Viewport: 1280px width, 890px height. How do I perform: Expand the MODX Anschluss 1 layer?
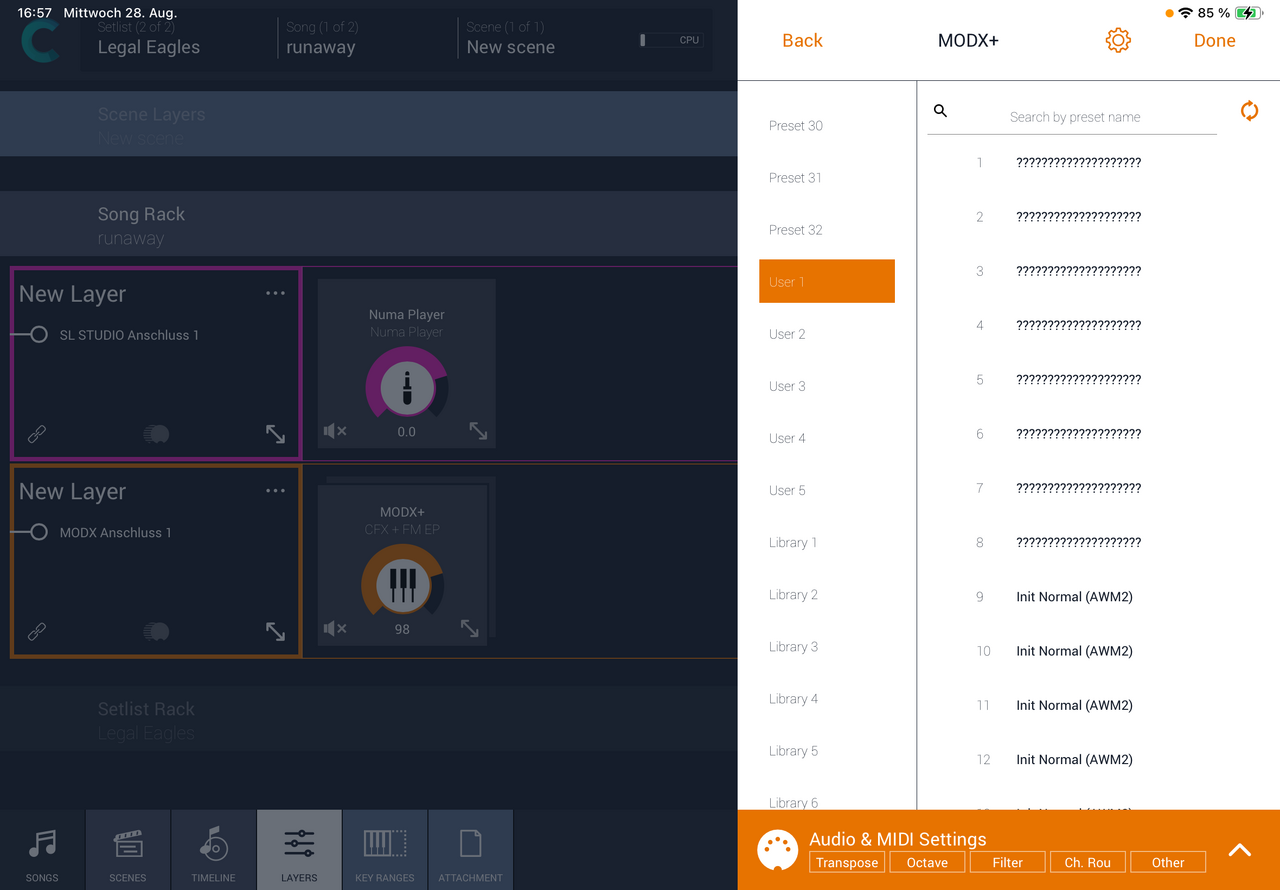275,631
